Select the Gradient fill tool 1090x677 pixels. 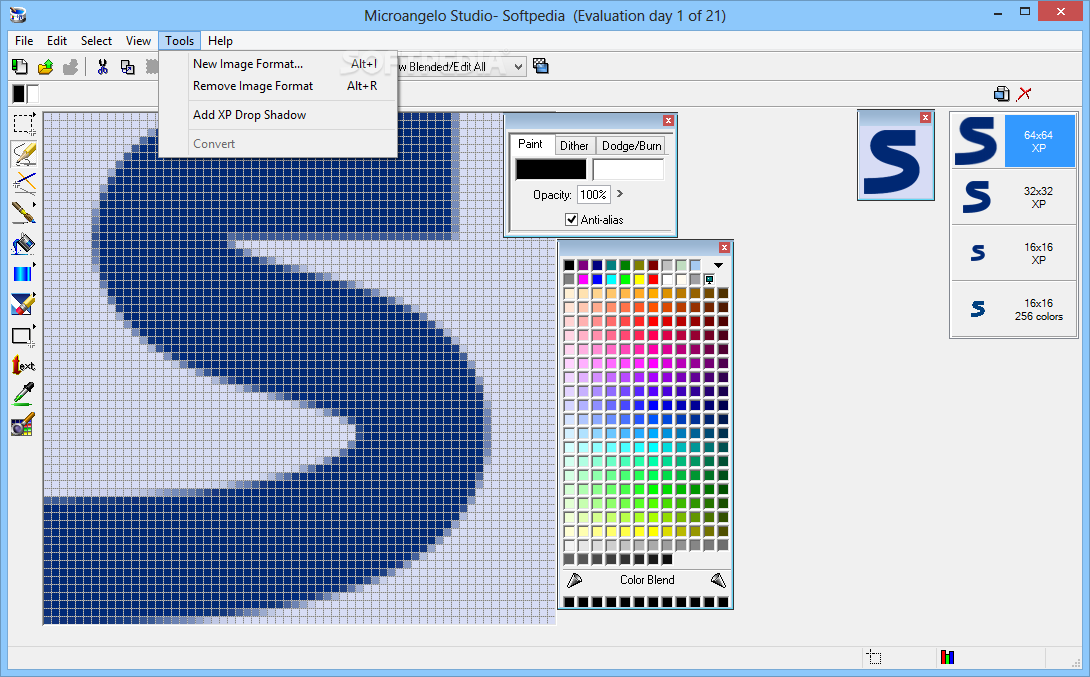[x=24, y=274]
